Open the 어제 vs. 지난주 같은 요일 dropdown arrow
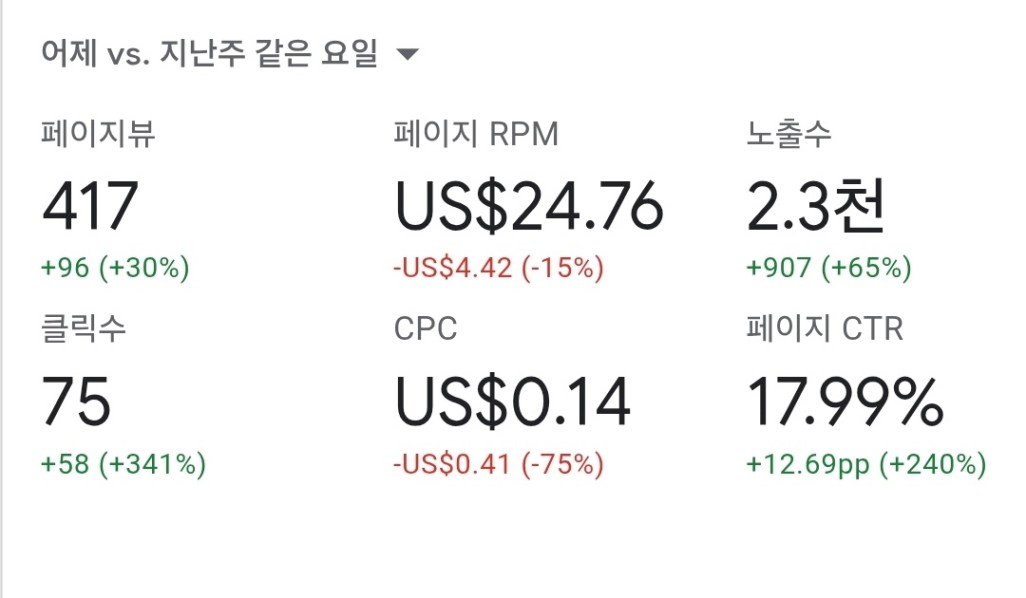The height and width of the screenshot is (598, 1026). (x=407, y=54)
